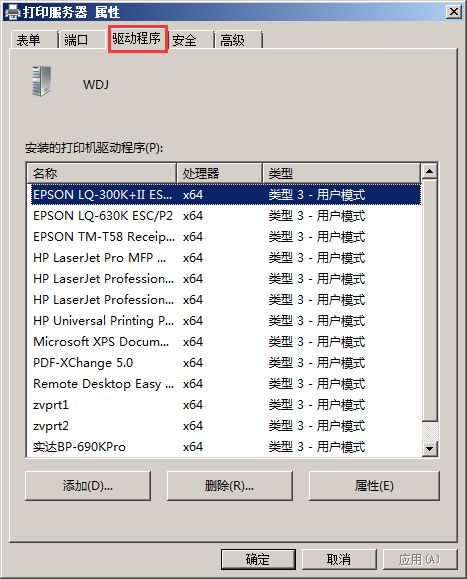Click 删除(R)... to remove driver

point(230,486)
